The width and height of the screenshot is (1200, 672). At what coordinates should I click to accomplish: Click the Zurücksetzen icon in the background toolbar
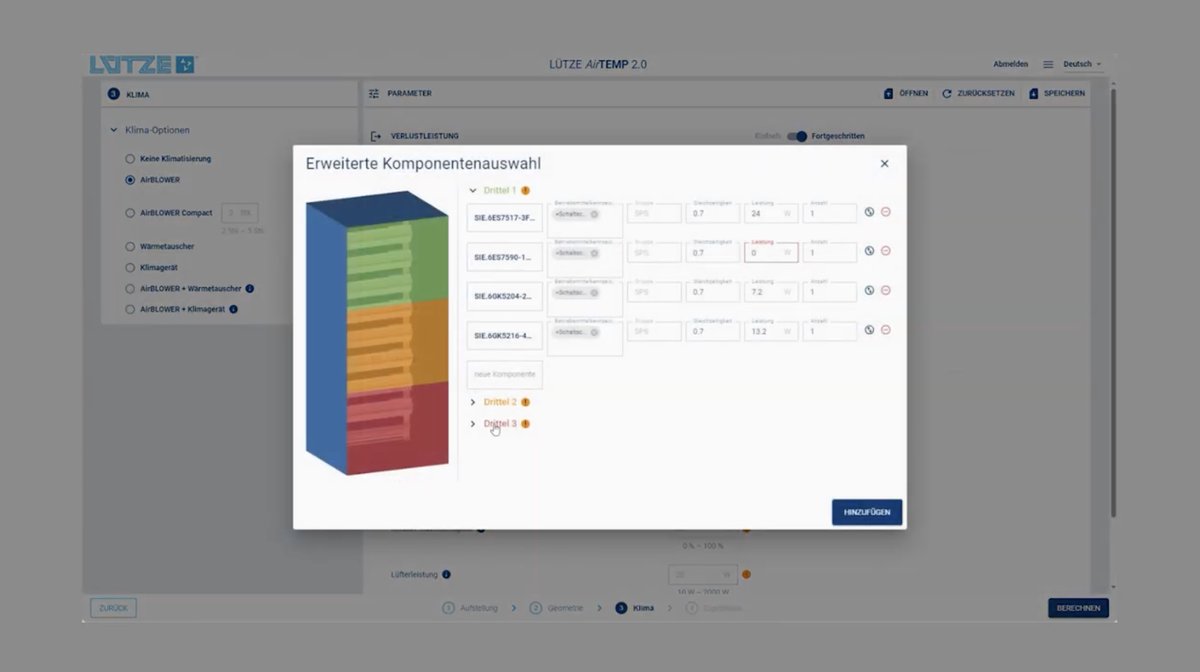[946, 93]
